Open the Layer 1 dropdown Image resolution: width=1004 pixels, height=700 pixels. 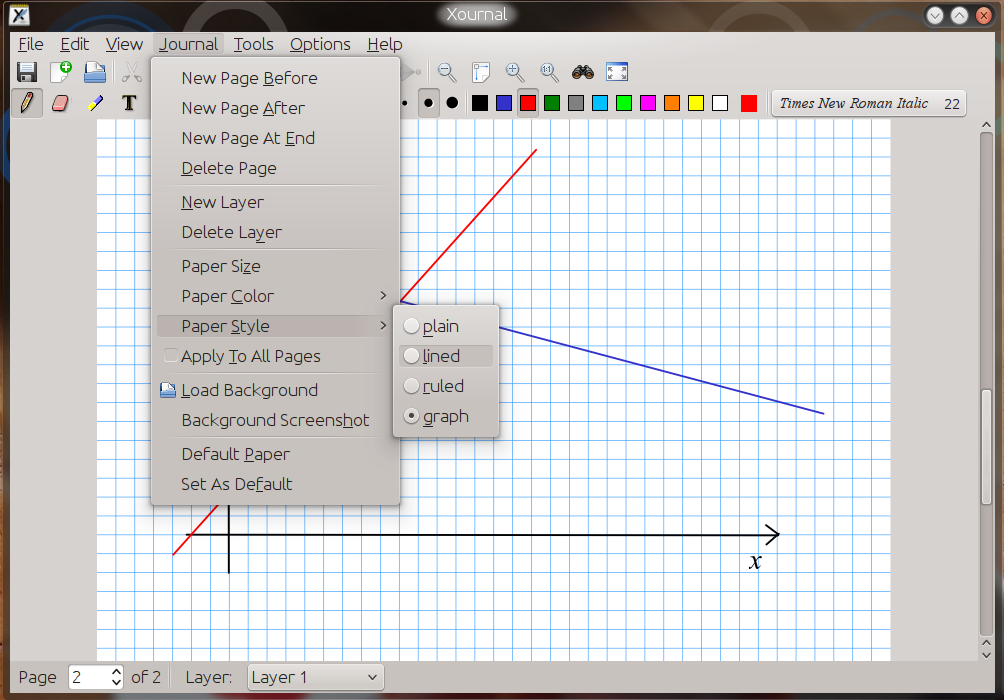click(315, 677)
